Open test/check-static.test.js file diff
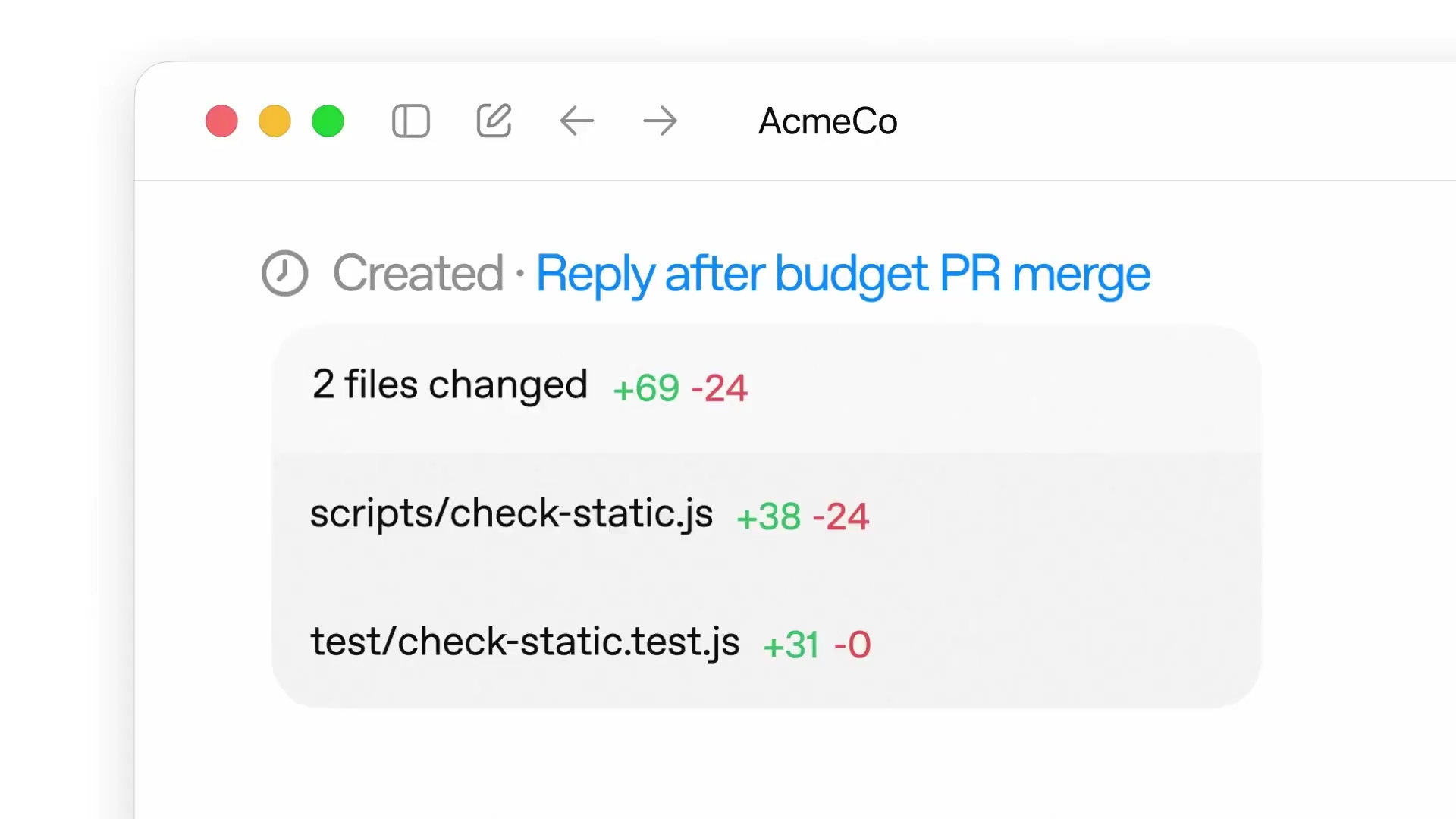1456x819 pixels. click(766, 644)
